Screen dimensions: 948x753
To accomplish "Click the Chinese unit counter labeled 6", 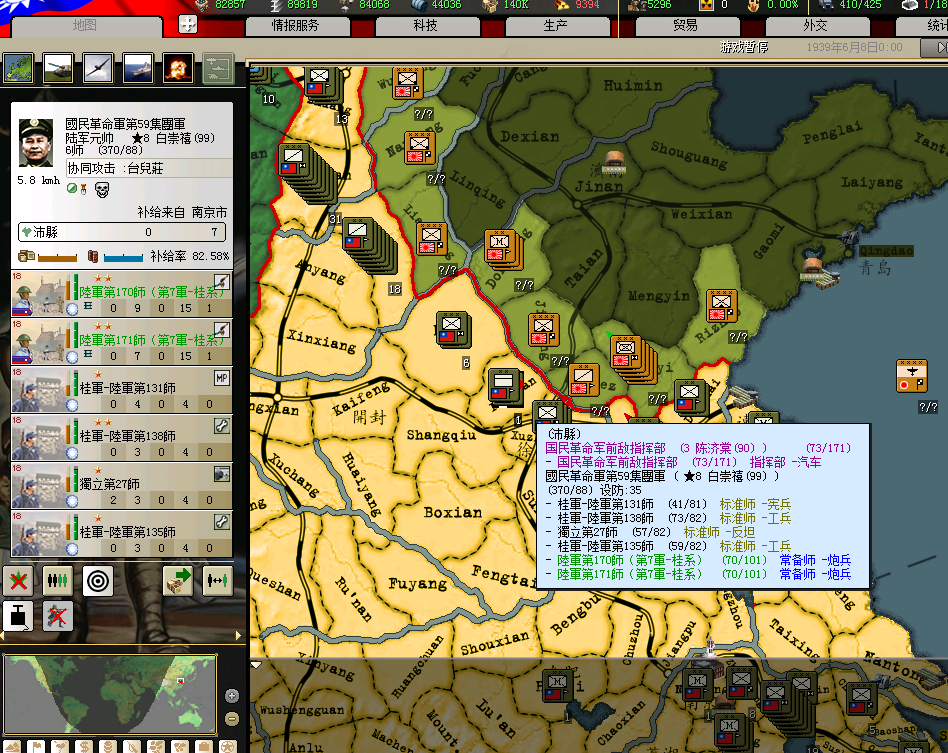I will [453, 329].
